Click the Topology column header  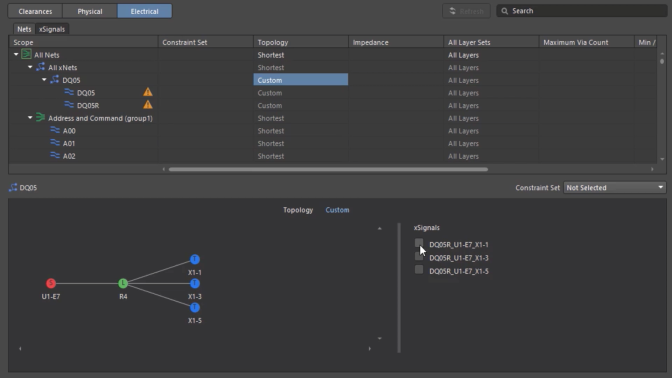click(x=300, y=42)
